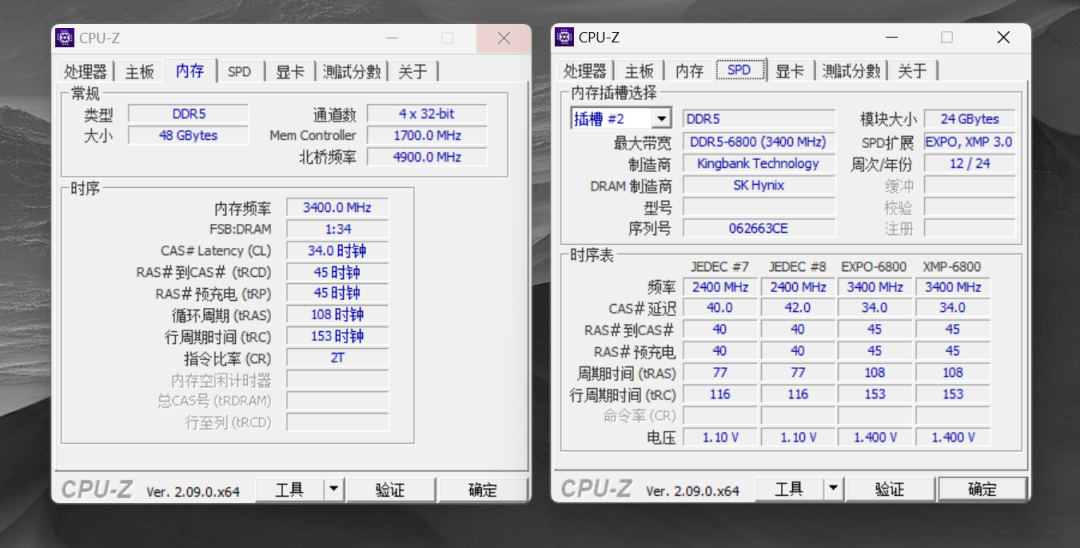Expand the 插槽 #2 slot dropdown

pos(661,119)
